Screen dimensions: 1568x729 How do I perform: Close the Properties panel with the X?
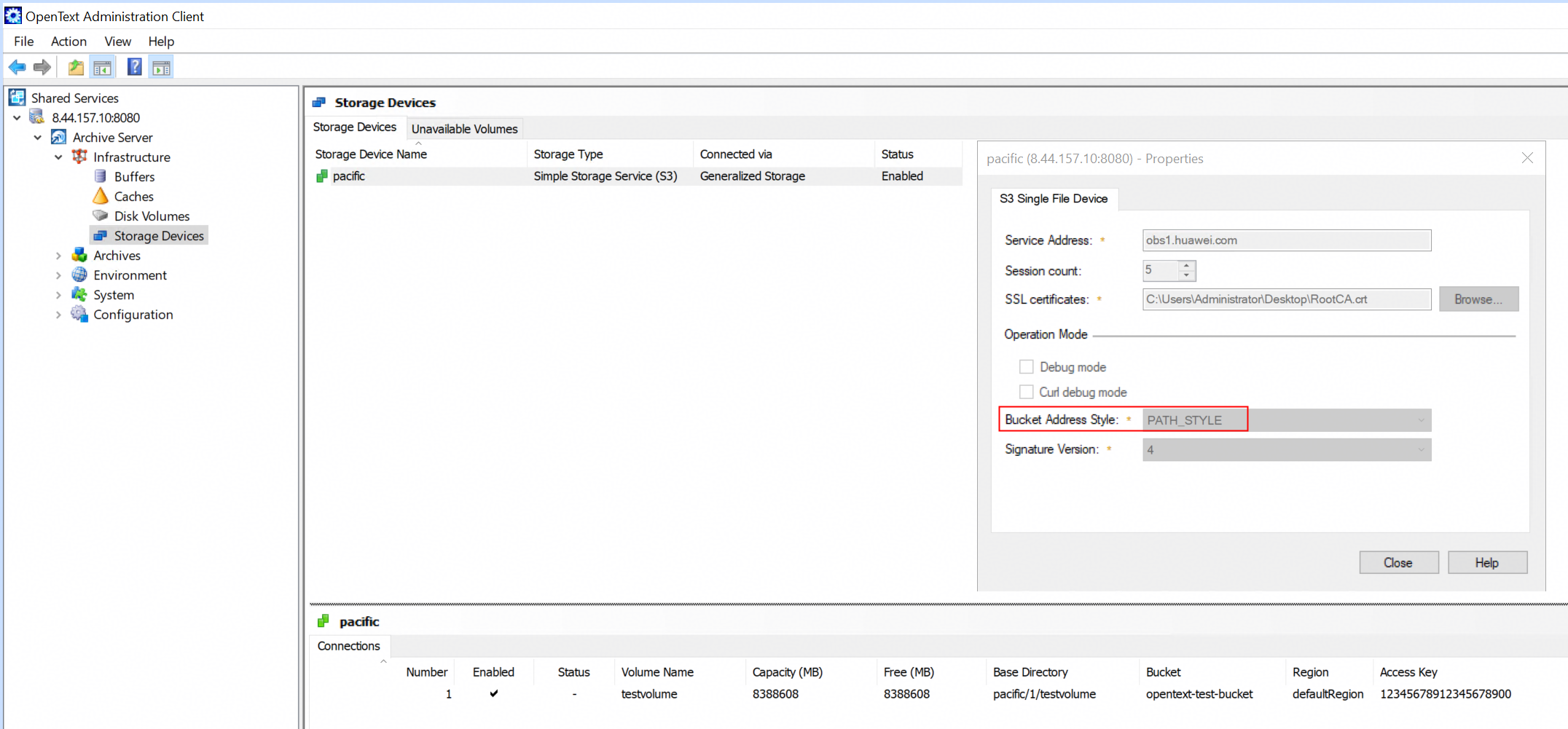1528,158
